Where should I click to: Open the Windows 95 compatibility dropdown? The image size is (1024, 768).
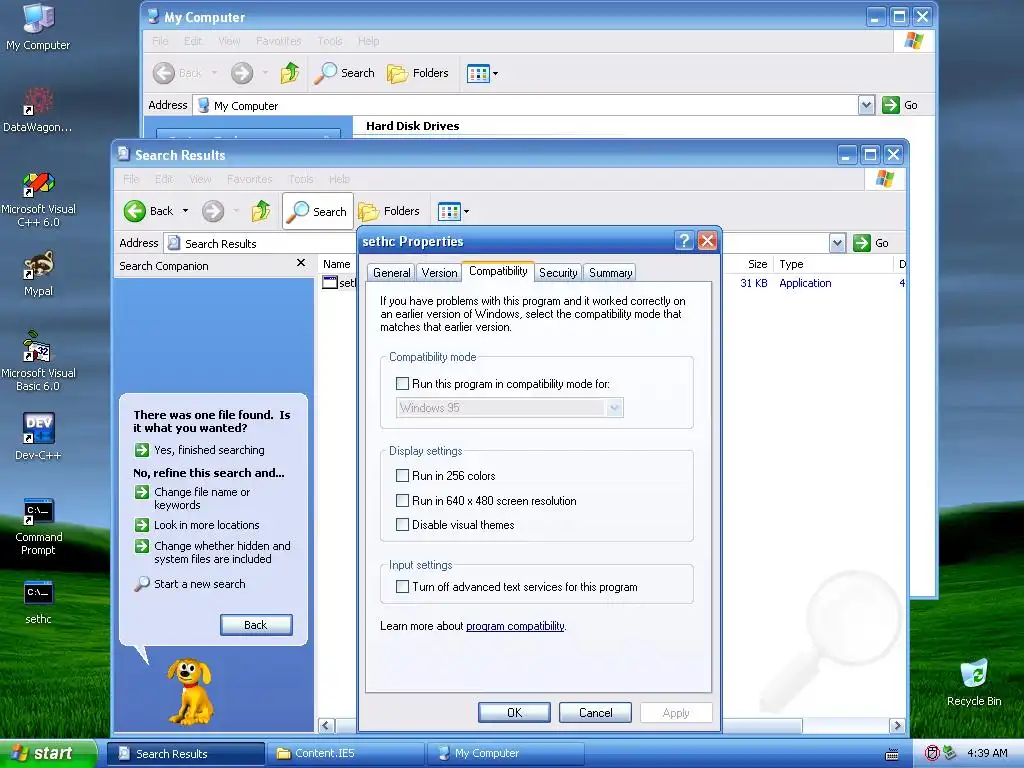point(509,408)
